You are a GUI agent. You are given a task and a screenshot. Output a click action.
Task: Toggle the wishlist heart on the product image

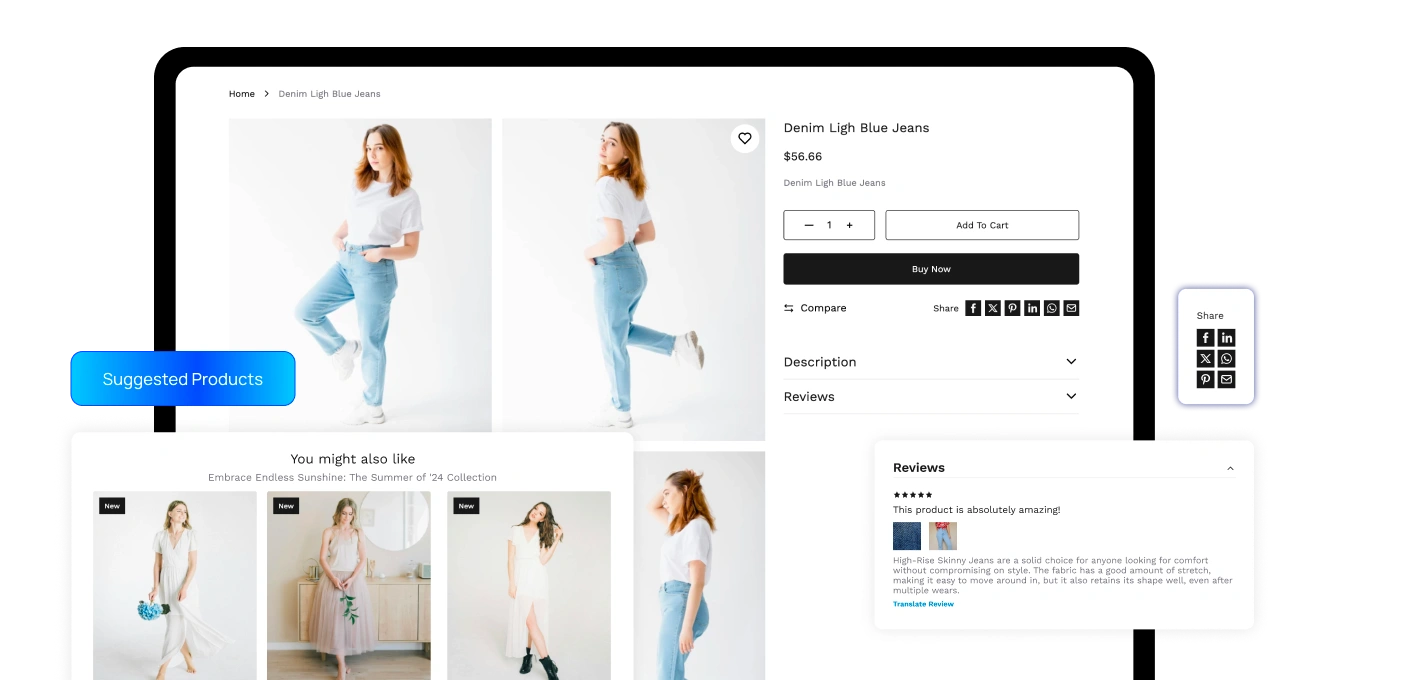(x=744, y=139)
